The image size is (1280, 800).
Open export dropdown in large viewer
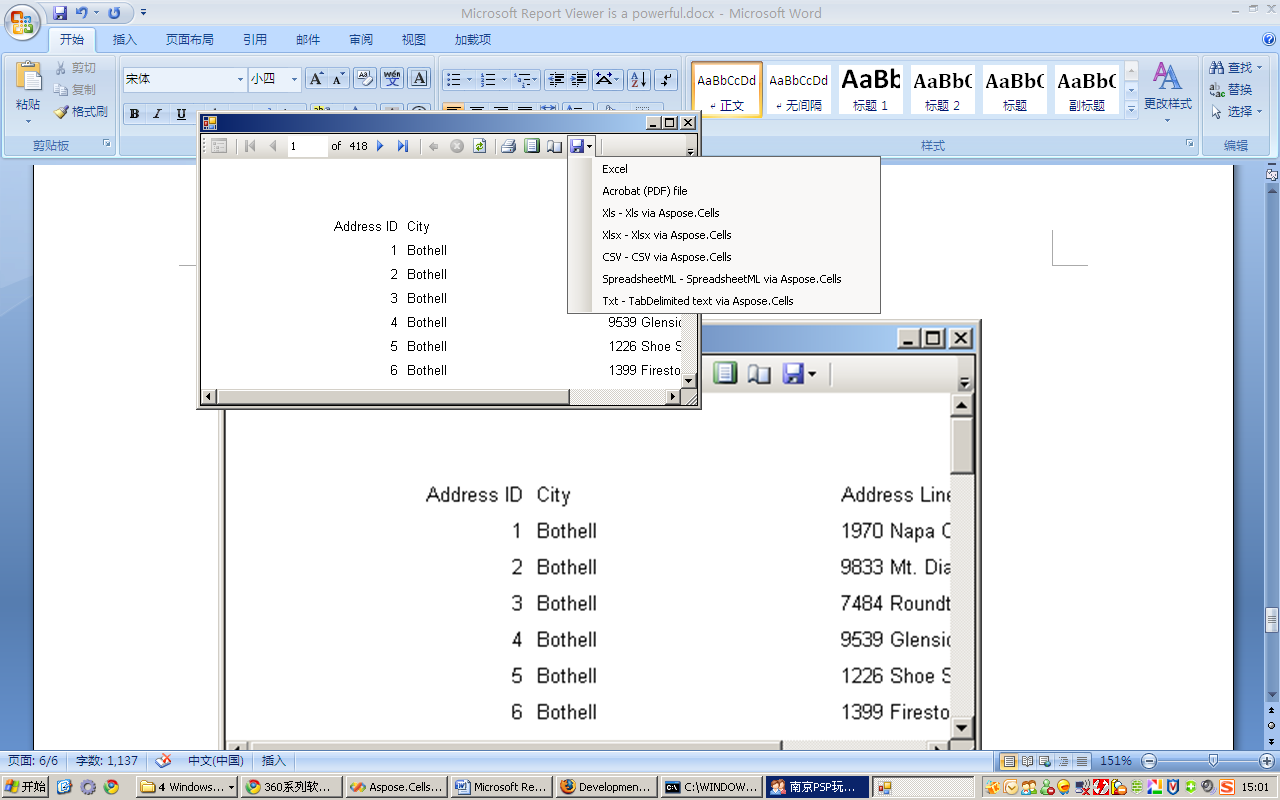(x=811, y=374)
